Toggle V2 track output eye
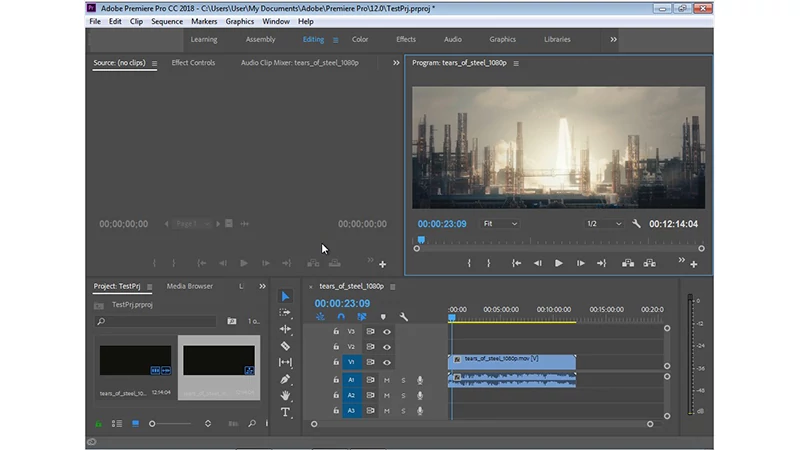Image resolution: width=800 pixels, height=450 pixels. tap(387, 347)
